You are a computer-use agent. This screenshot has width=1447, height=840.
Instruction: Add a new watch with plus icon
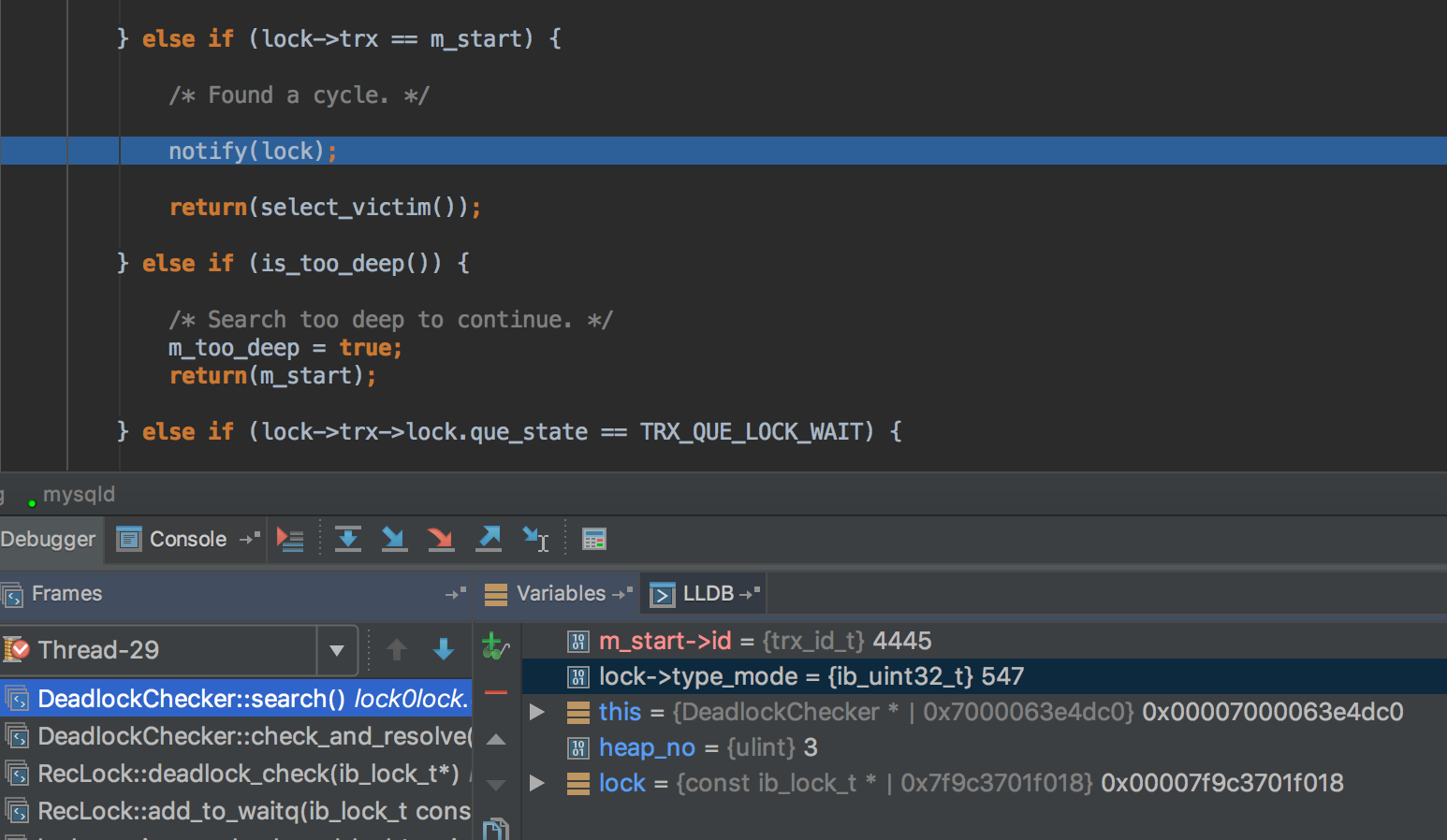[x=494, y=645]
